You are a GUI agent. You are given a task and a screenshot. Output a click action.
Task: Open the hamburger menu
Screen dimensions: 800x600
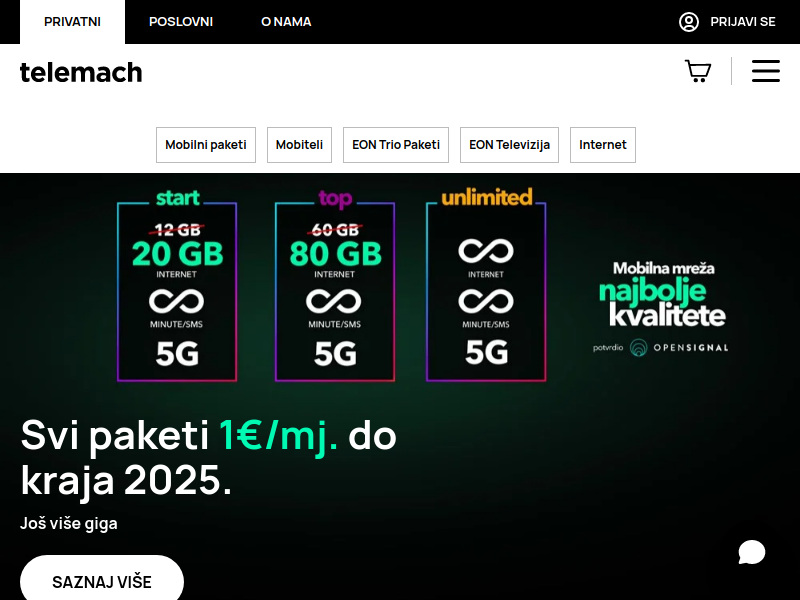pos(765,71)
